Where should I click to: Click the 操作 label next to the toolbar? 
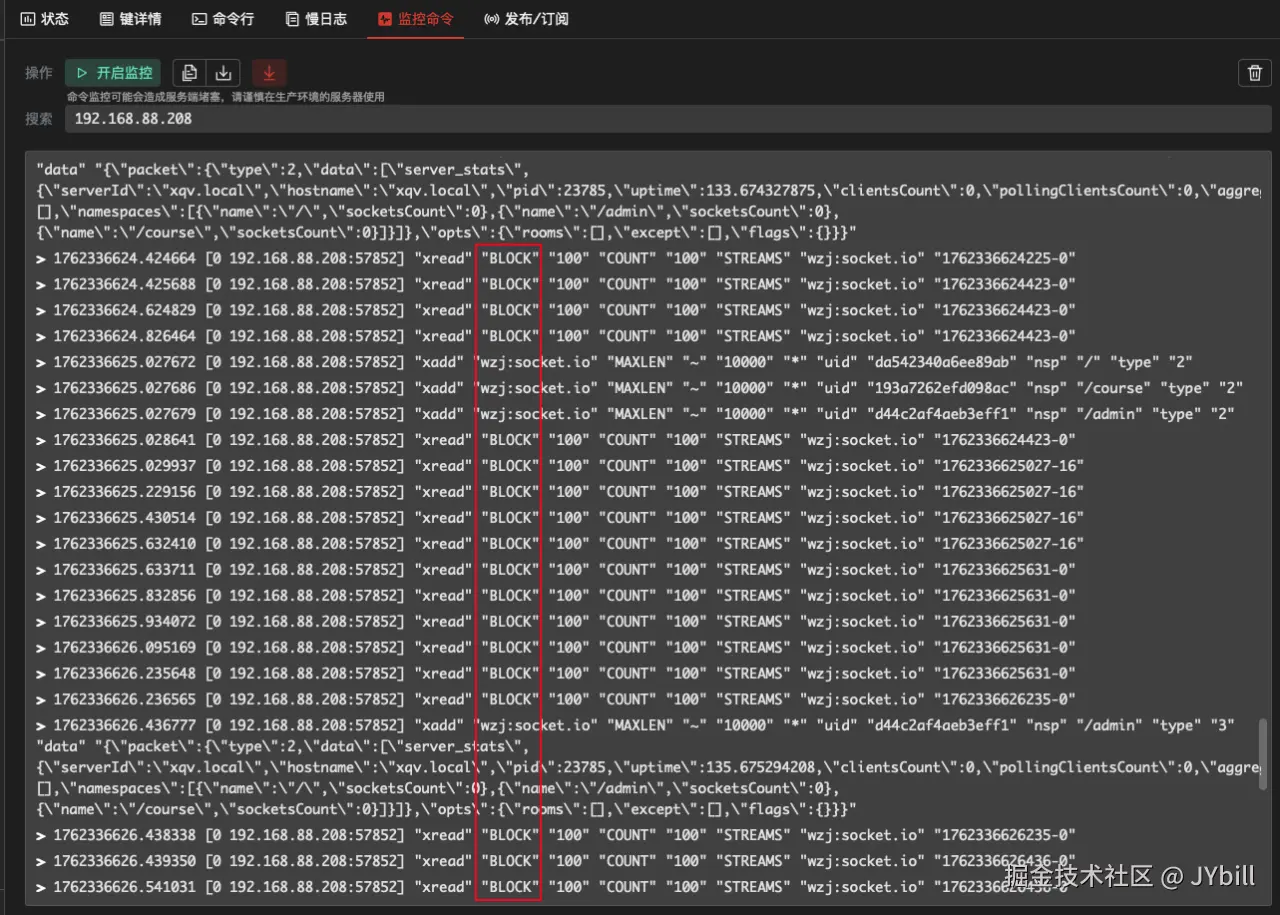coord(39,73)
